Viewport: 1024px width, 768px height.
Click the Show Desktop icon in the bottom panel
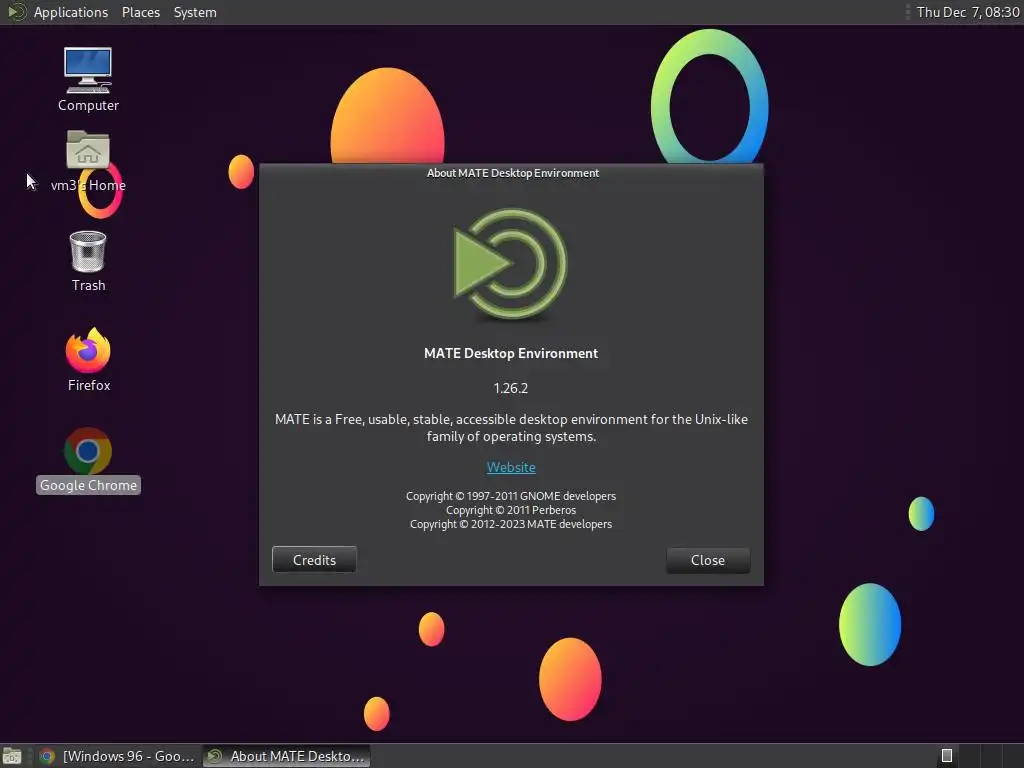(x=12, y=756)
